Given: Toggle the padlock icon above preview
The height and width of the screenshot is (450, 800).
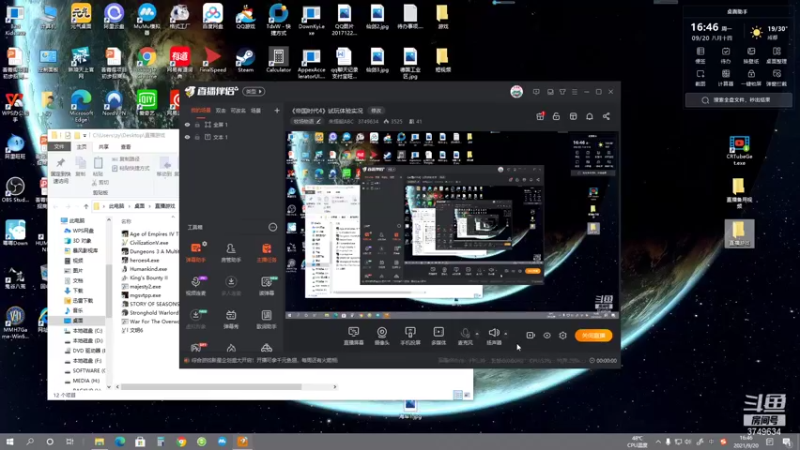Looking at the screenshot, I should click(x=556, y=116).
